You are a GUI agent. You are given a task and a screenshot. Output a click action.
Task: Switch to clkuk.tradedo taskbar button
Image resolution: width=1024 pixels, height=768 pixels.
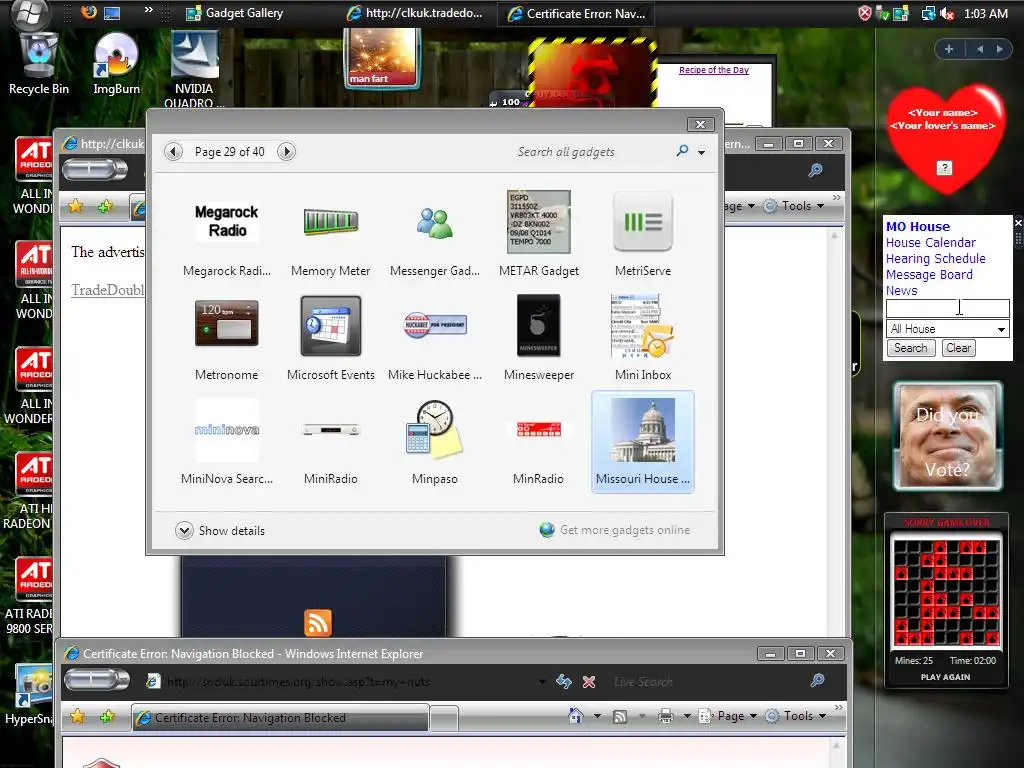(x=415, y=13)
